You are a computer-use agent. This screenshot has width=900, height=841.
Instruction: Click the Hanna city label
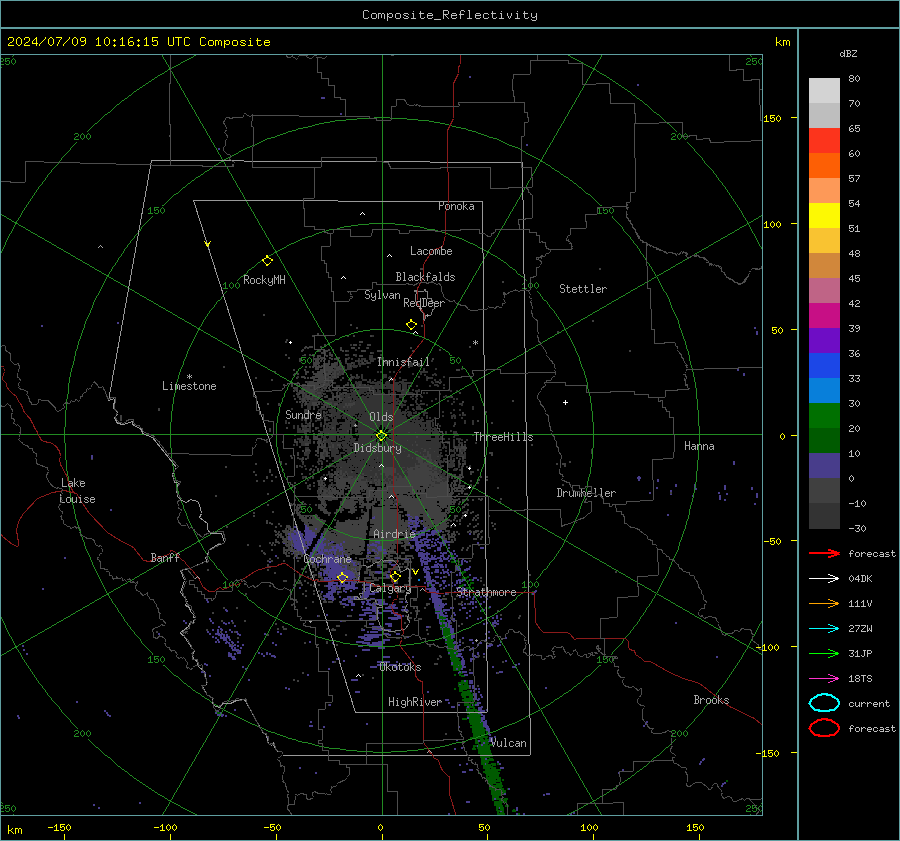click(699, 446)
